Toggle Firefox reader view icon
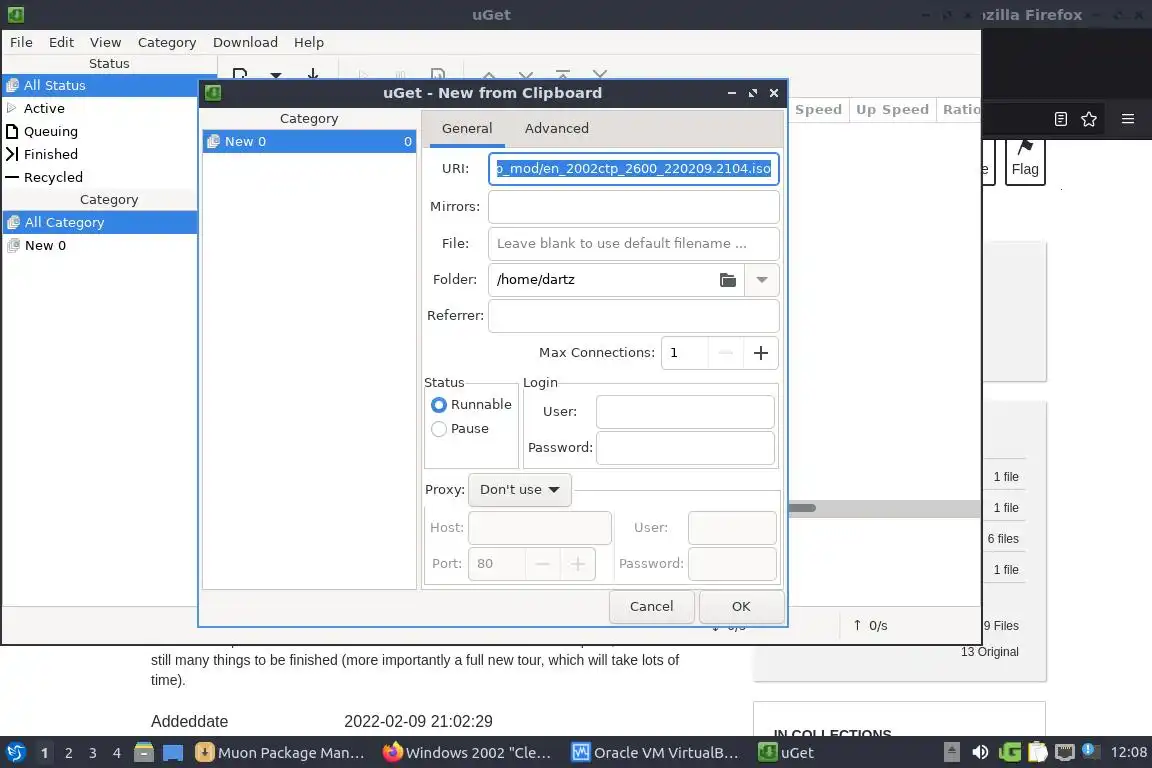This screenshot has height=768, width=1152. pyautogui.click(x=1060, y=119)
